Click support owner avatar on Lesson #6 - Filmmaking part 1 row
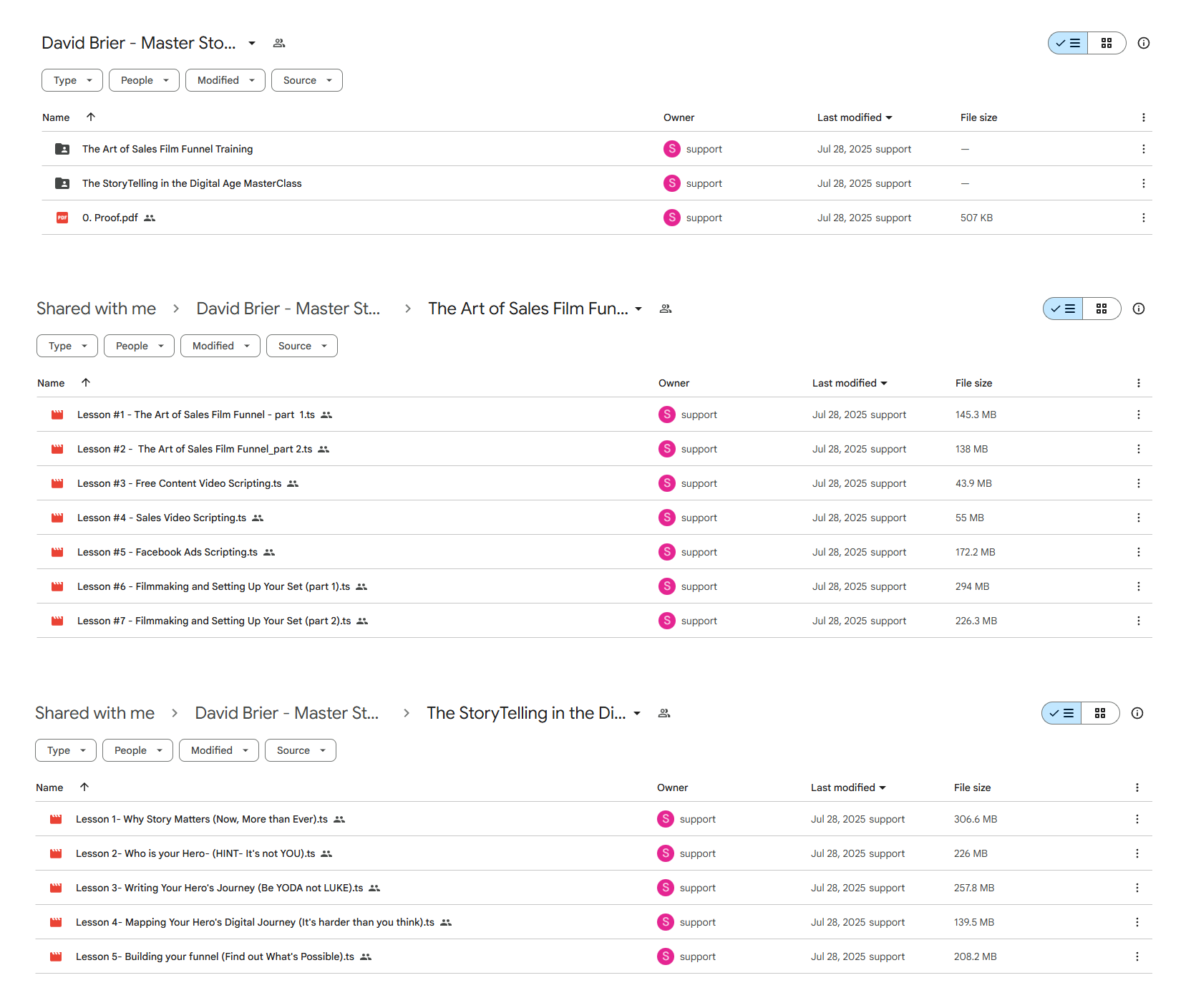1191x1008 pixels. pos(667,586)
